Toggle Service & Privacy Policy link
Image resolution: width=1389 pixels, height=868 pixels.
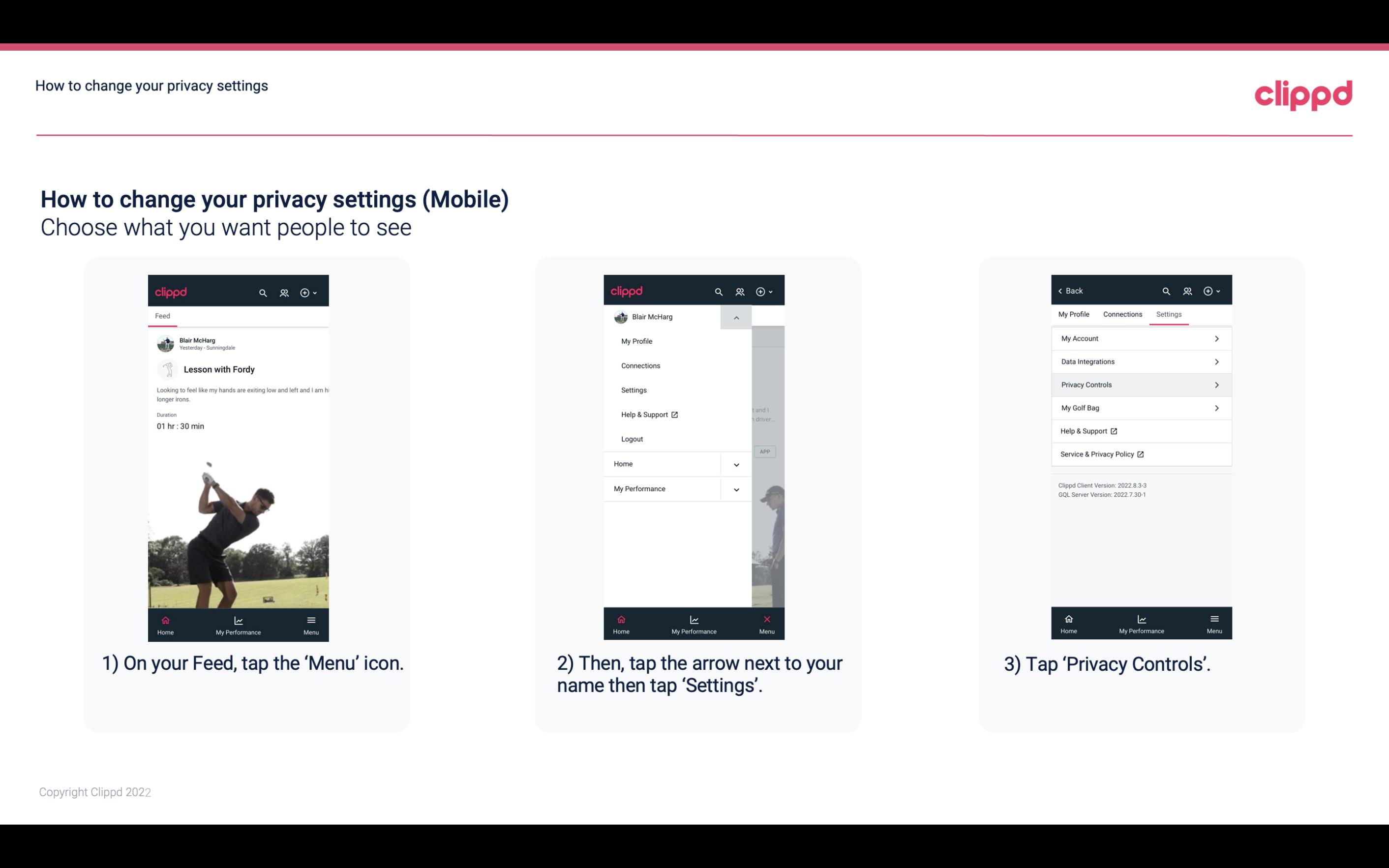[x=1097, y=454]
